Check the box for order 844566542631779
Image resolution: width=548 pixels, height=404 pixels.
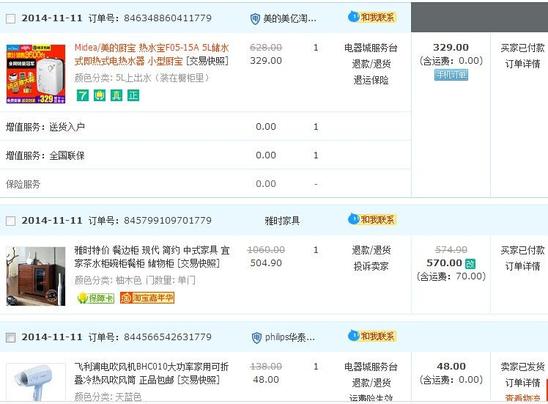click(x=10, y=337)
